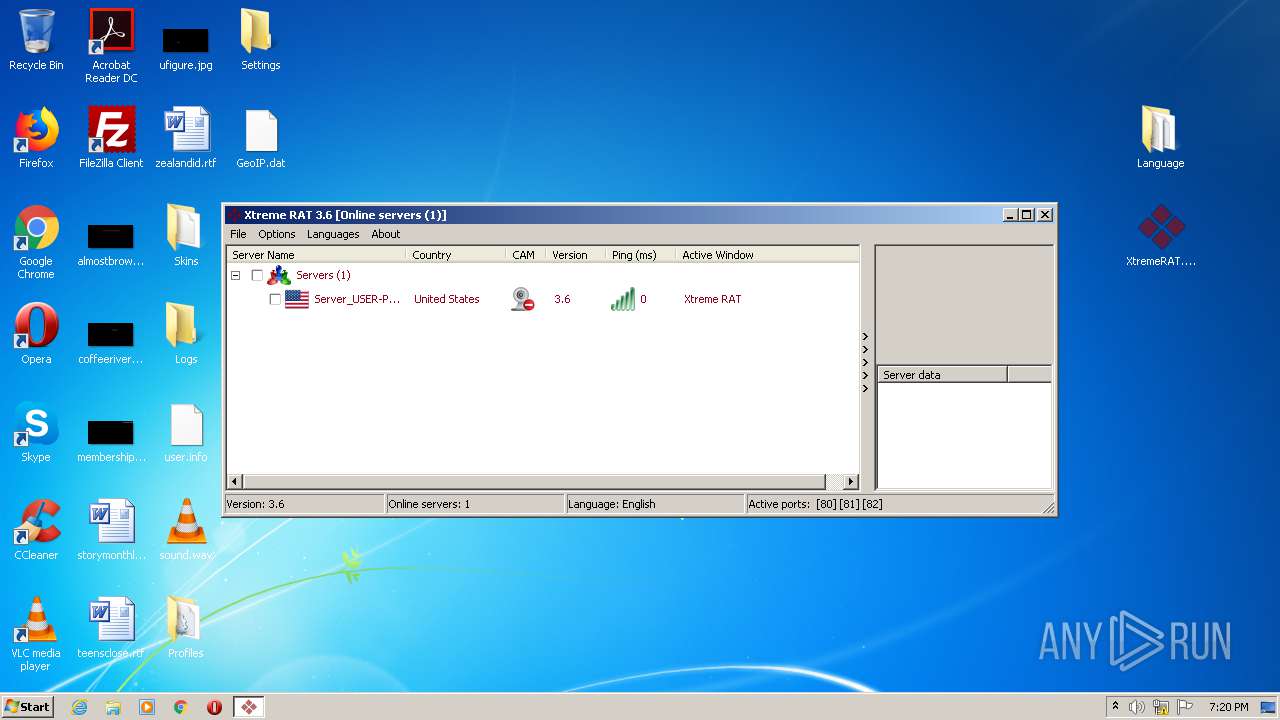Screen dimensions: 1280x720
Task: Click the side panel splitter chevrons
Action: click(866, 362)
